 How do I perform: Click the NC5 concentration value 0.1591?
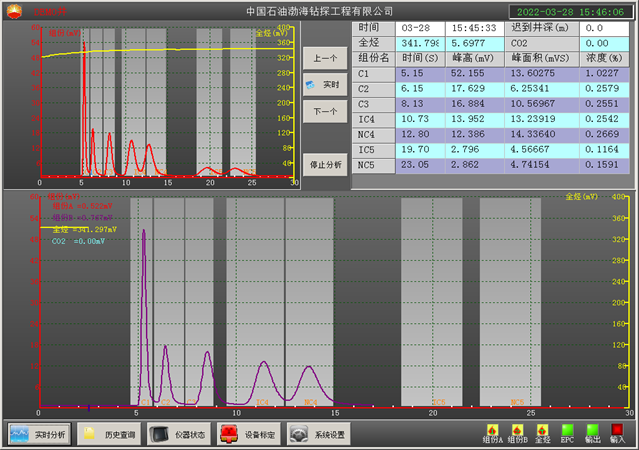[604, 165]
